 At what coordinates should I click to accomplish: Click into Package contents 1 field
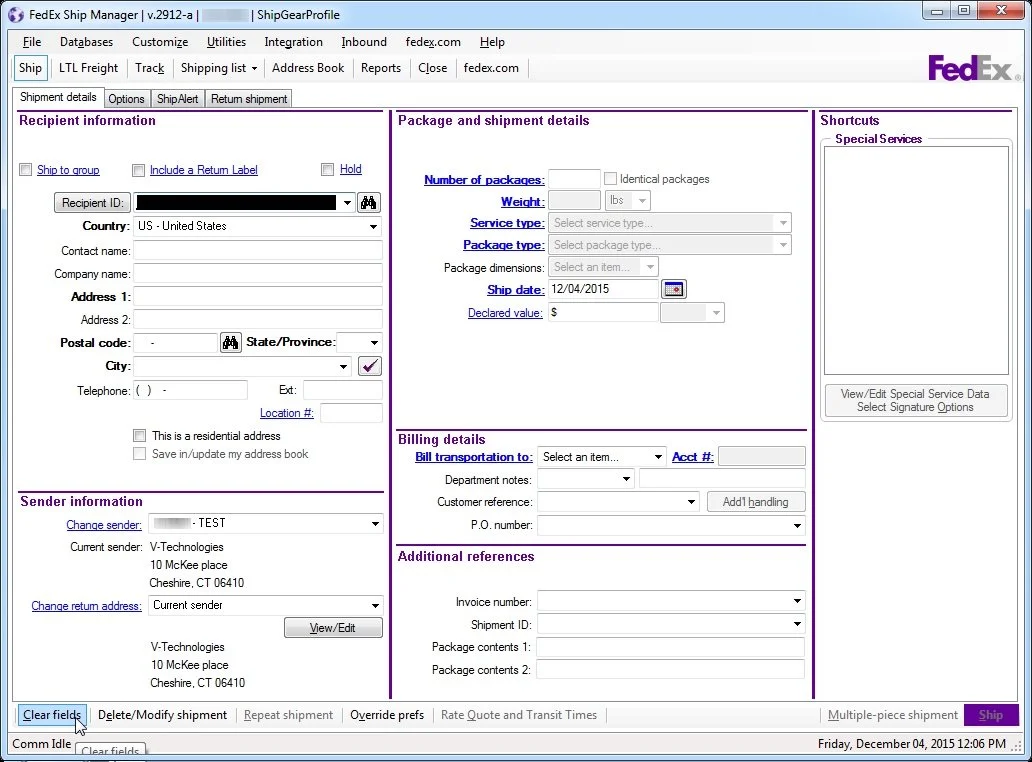coord(671,648)
